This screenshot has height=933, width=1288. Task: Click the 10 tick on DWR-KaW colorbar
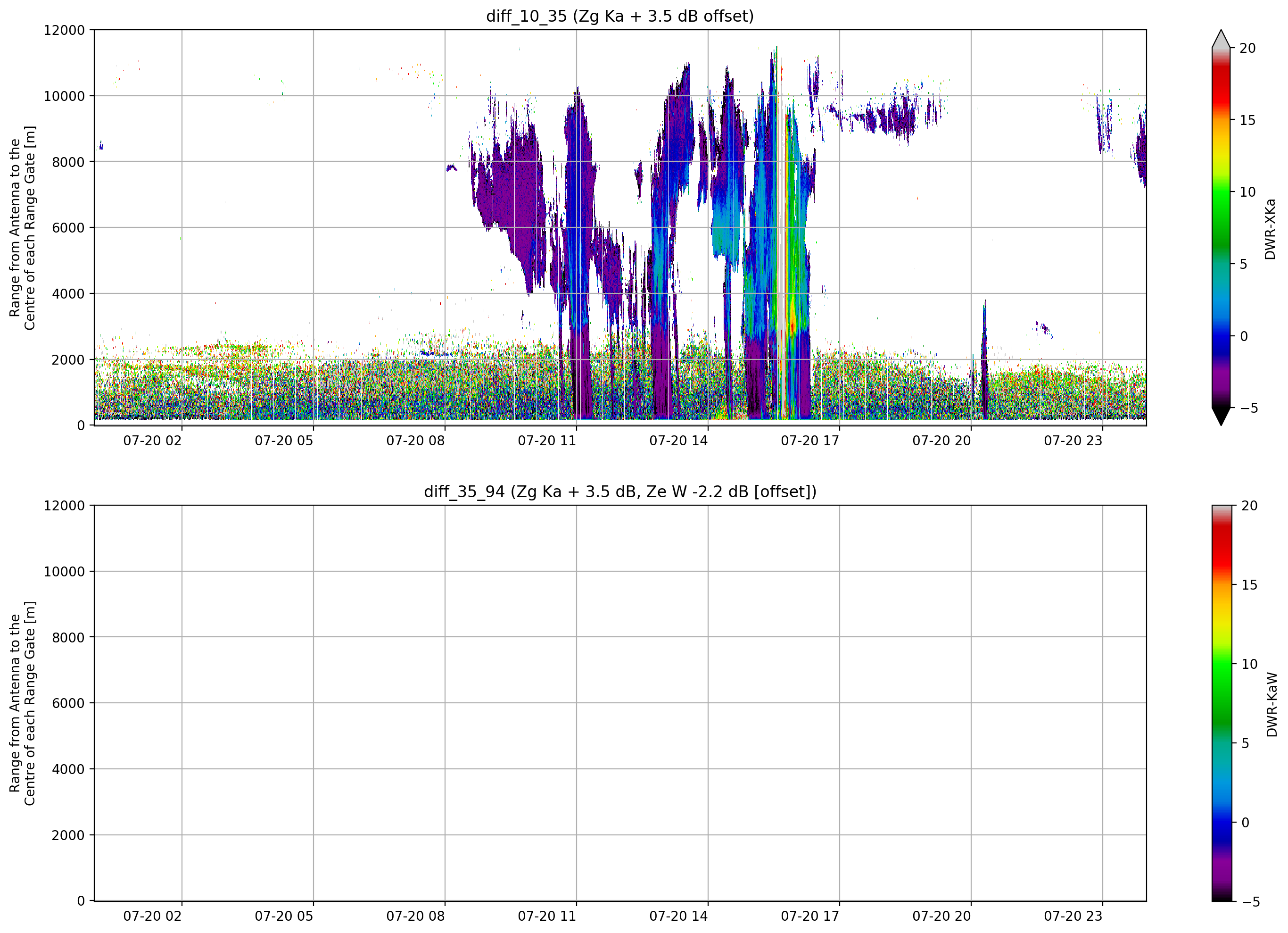(x=1249, y=664)
